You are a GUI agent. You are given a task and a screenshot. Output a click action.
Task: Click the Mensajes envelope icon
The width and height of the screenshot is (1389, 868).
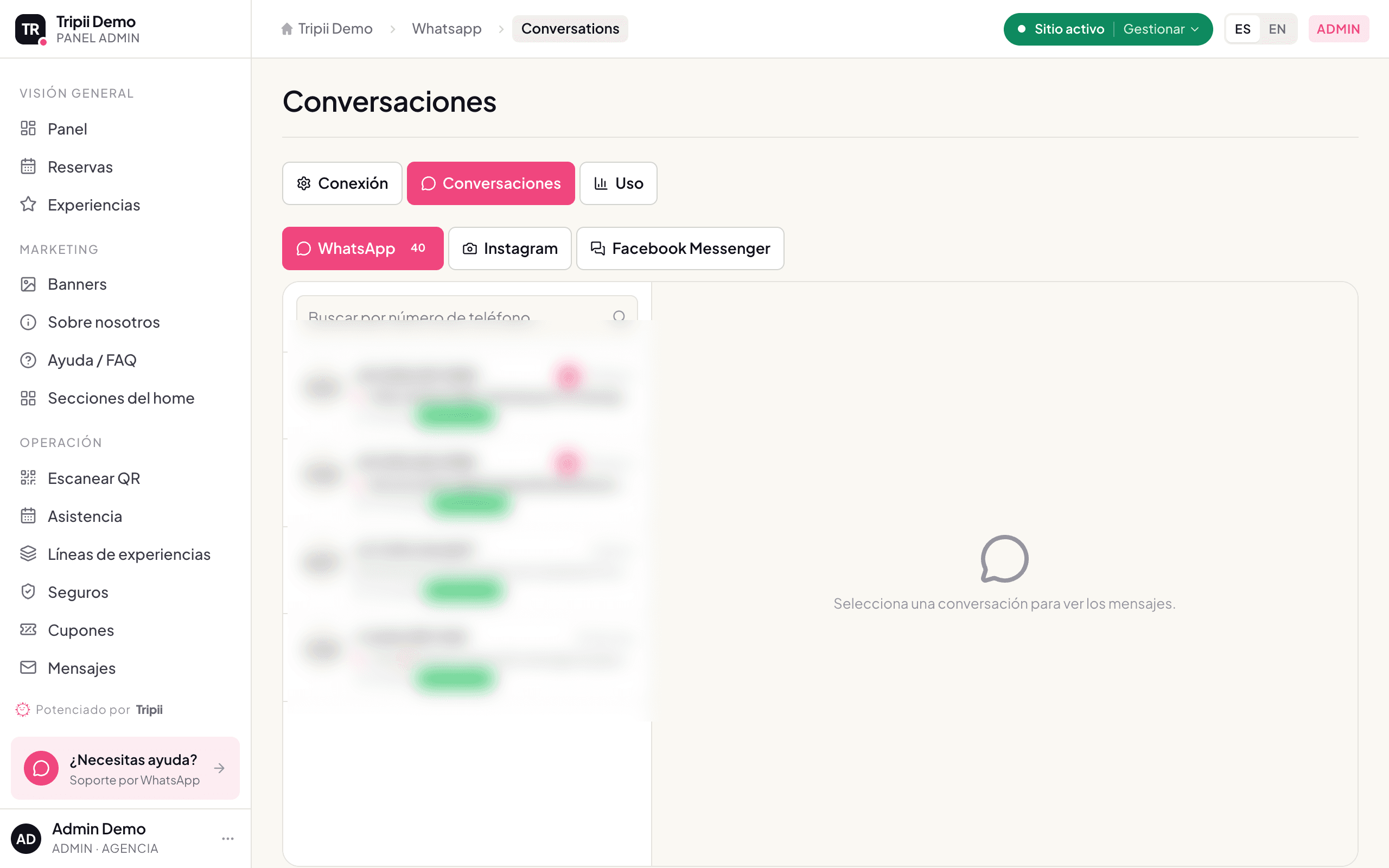pos(28,668)
